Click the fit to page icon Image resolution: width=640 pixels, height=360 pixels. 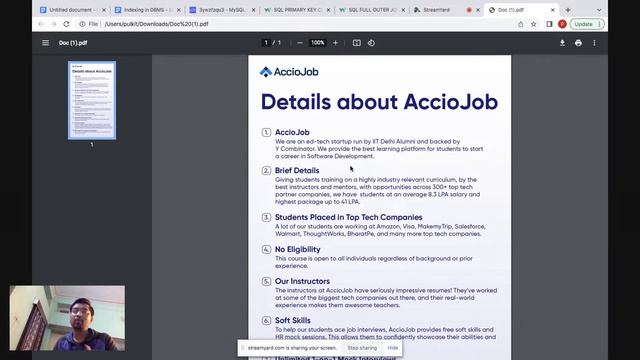tap(357, 43)
